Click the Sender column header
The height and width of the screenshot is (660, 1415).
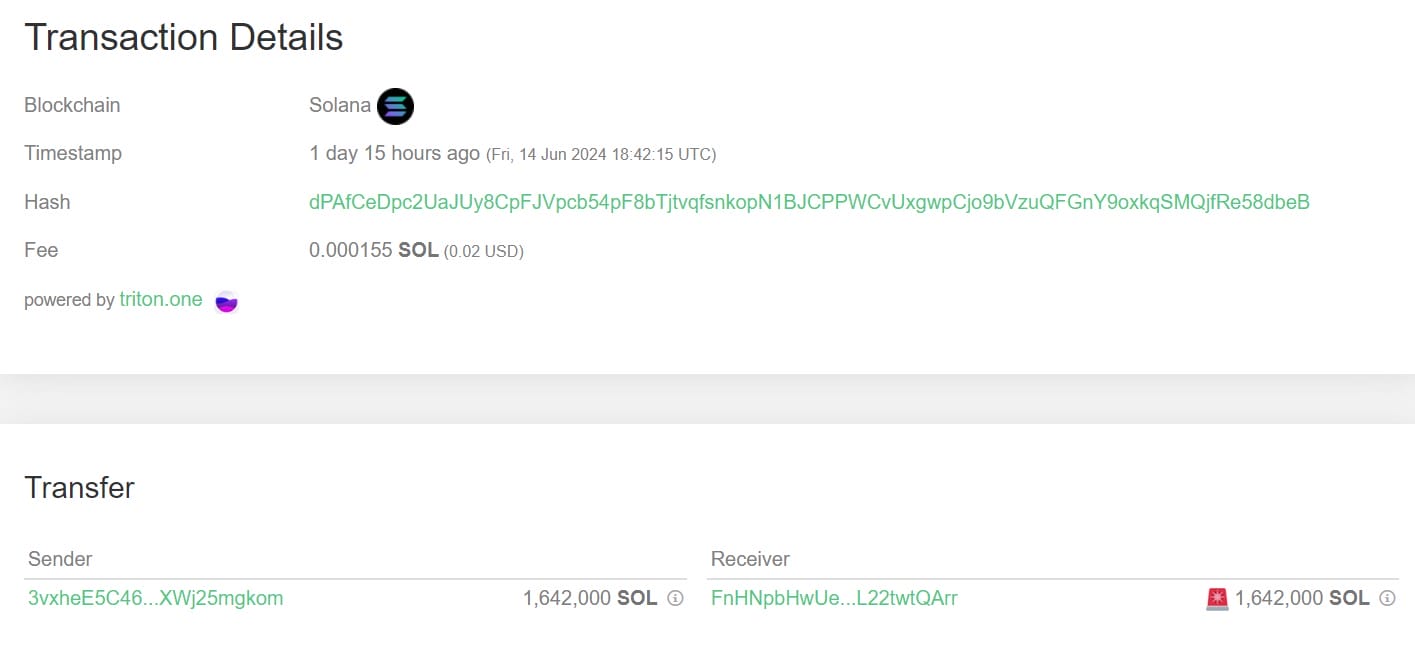point(60,558)
